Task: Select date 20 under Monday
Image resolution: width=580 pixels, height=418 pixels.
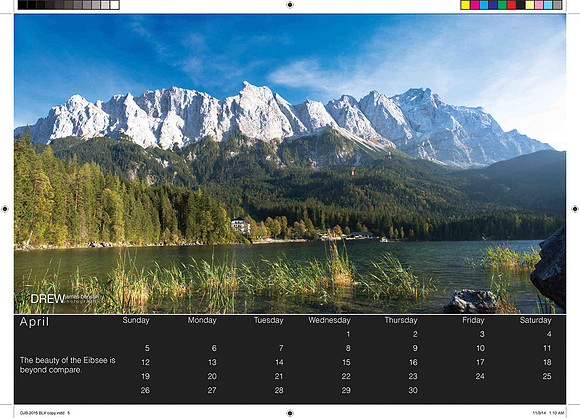Action: pos(212,377)
